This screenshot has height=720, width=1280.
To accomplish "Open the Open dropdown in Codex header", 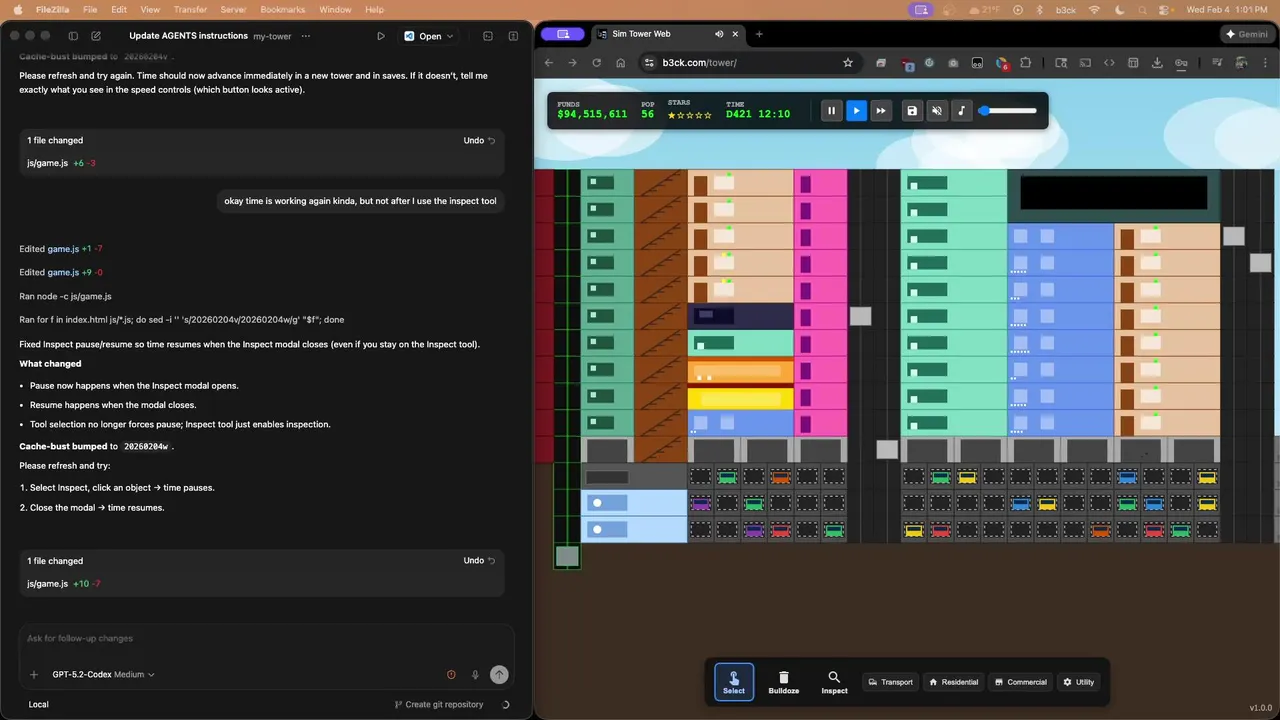I will click(x=429, y=36).
